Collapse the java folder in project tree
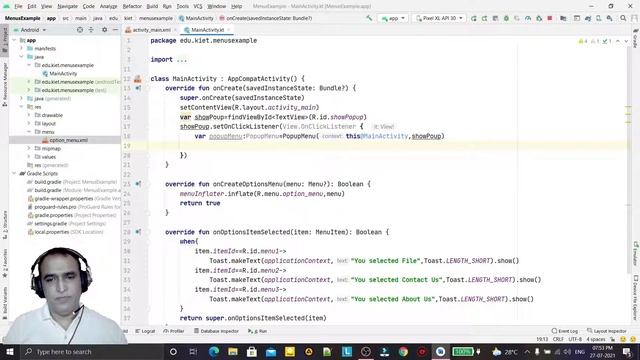640x360 pixels. (22, 57)
